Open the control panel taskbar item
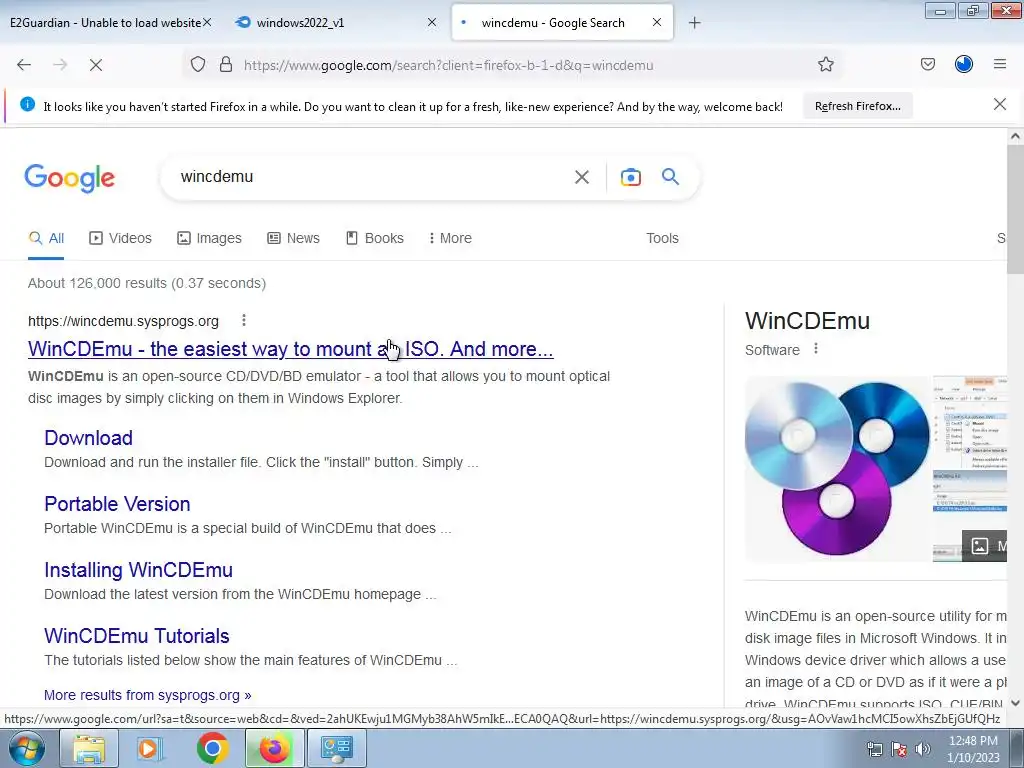Image resolution: width=1024 pixels, height=768 pixels. (336, 748)
